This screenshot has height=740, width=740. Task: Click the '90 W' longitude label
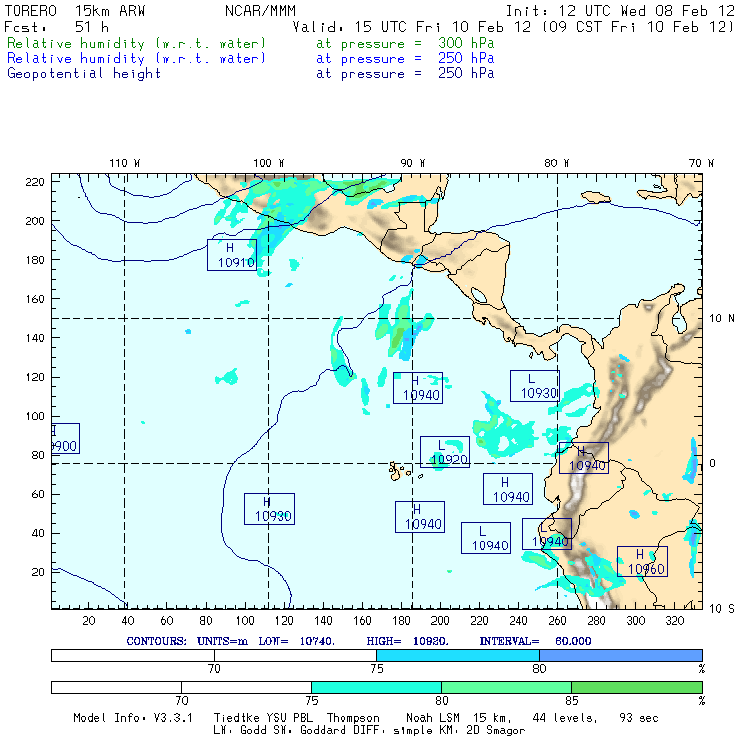tap(412, 163)
